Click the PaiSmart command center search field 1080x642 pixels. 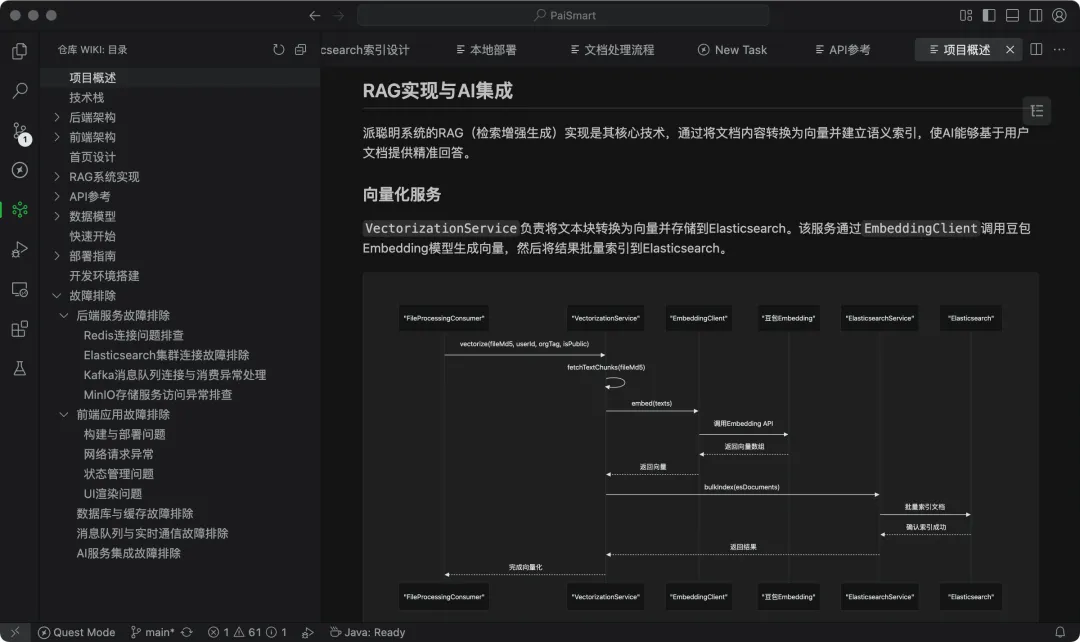(563, 15)
